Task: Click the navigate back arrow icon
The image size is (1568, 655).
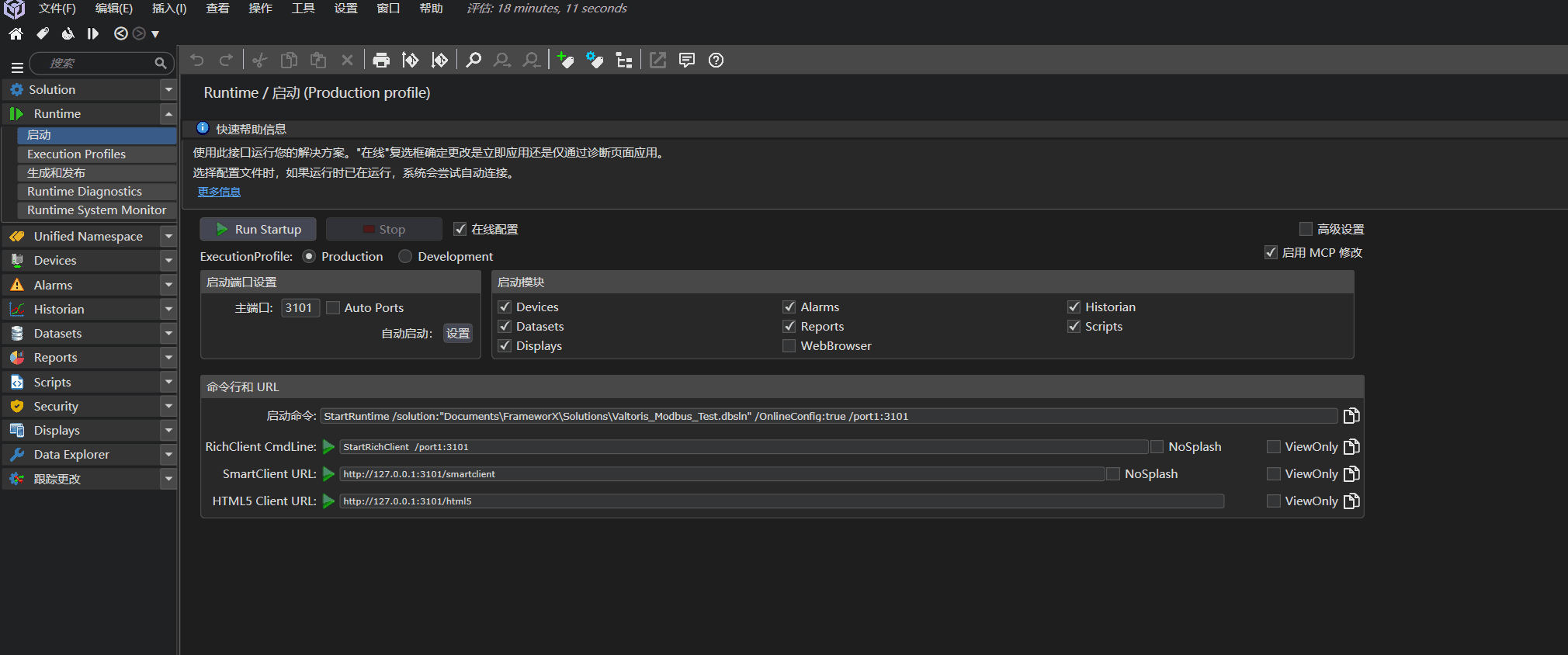Action: point(120,33)
